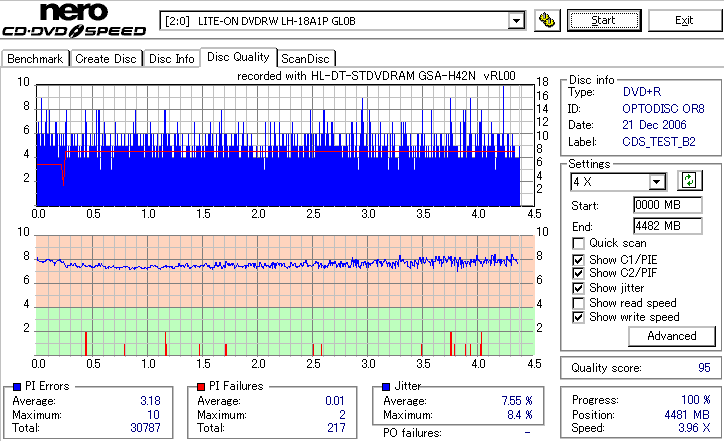Click the disc ID OPTODISC OR8
Screen dimensions: 724x441
point(664,109)
